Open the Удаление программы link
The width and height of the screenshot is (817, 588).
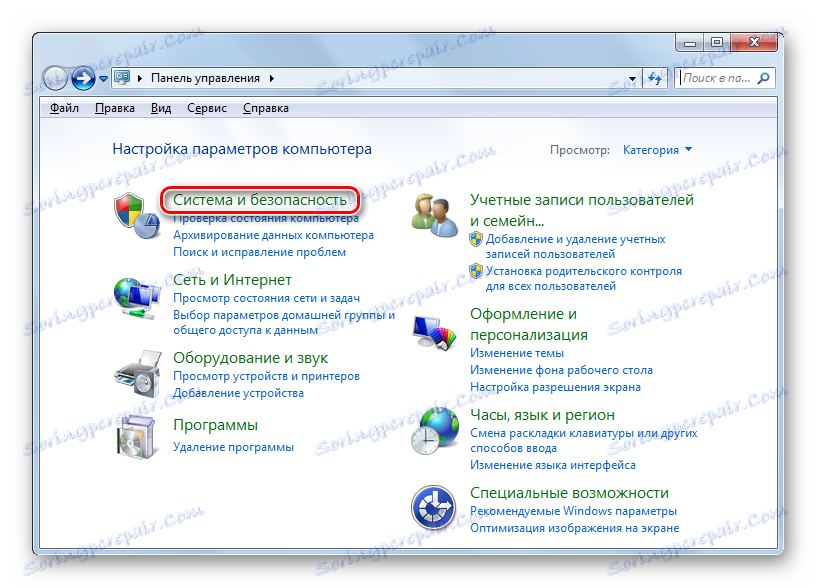click(233, 447)
